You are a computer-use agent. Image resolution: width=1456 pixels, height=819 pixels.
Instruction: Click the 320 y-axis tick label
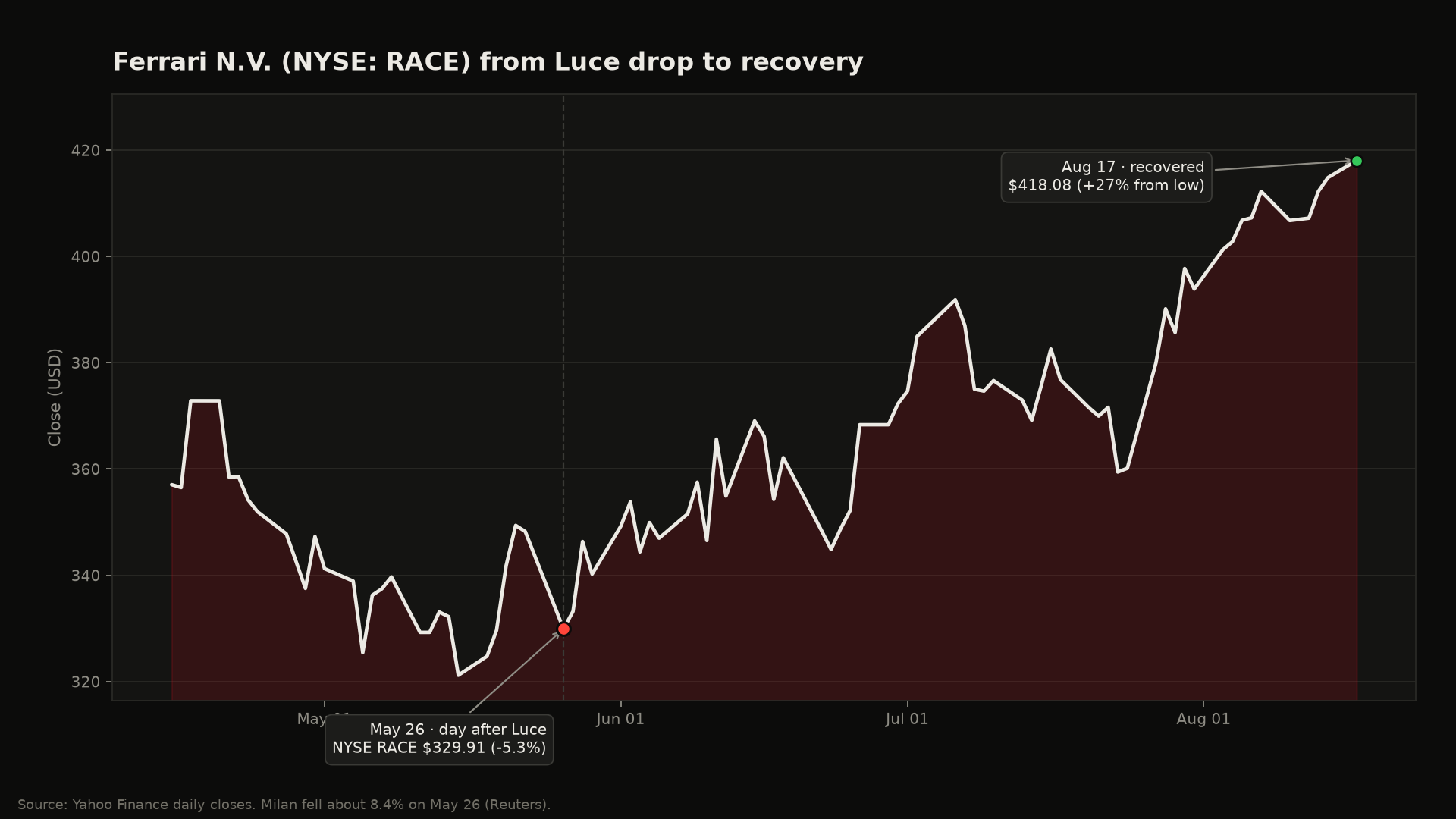pyautogui.click(x=85, y=682)
